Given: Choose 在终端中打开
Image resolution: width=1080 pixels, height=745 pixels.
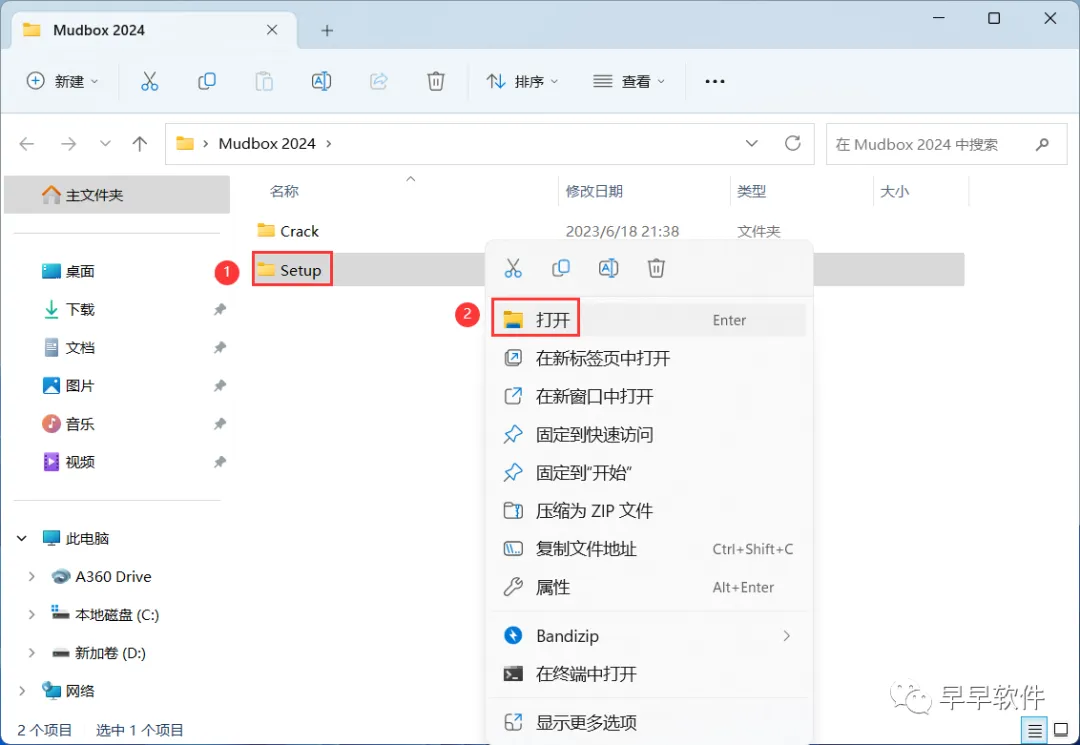Looking at the screenshot, I should (649, 673).
